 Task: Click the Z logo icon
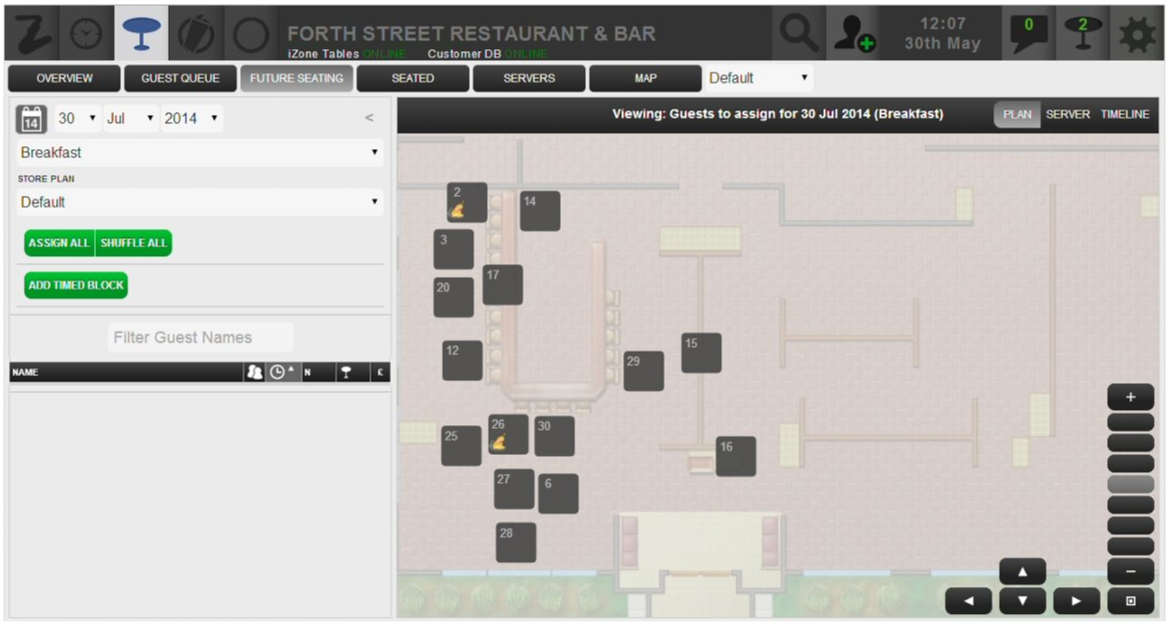pos(33,34)
